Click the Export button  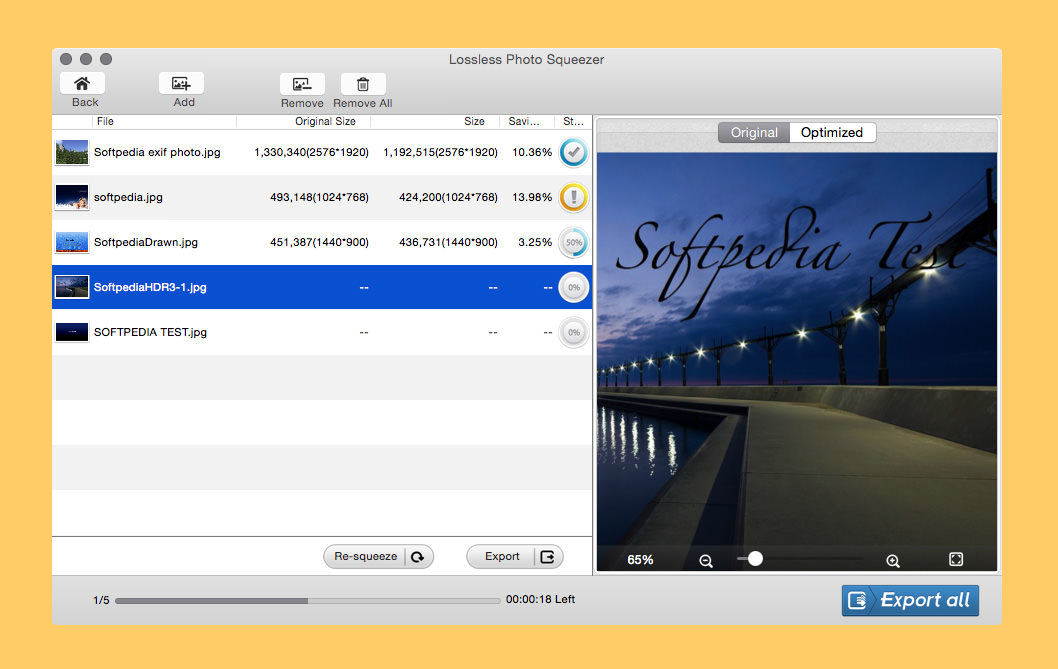tap(515, 556)
